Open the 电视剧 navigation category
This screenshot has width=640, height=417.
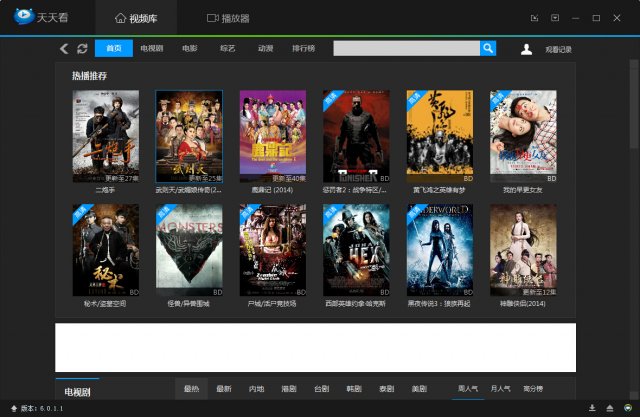(151, 48)
